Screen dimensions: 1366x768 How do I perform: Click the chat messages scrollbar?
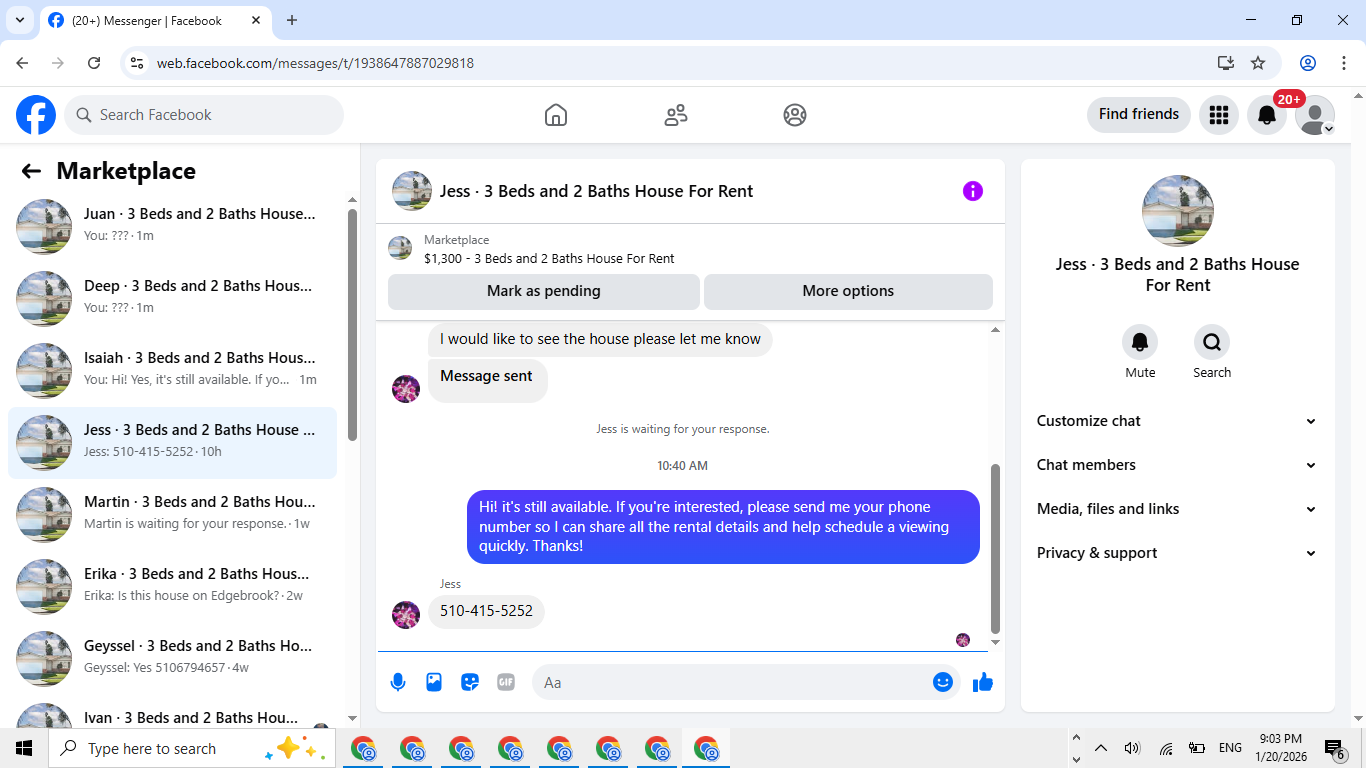click(995, 548)
